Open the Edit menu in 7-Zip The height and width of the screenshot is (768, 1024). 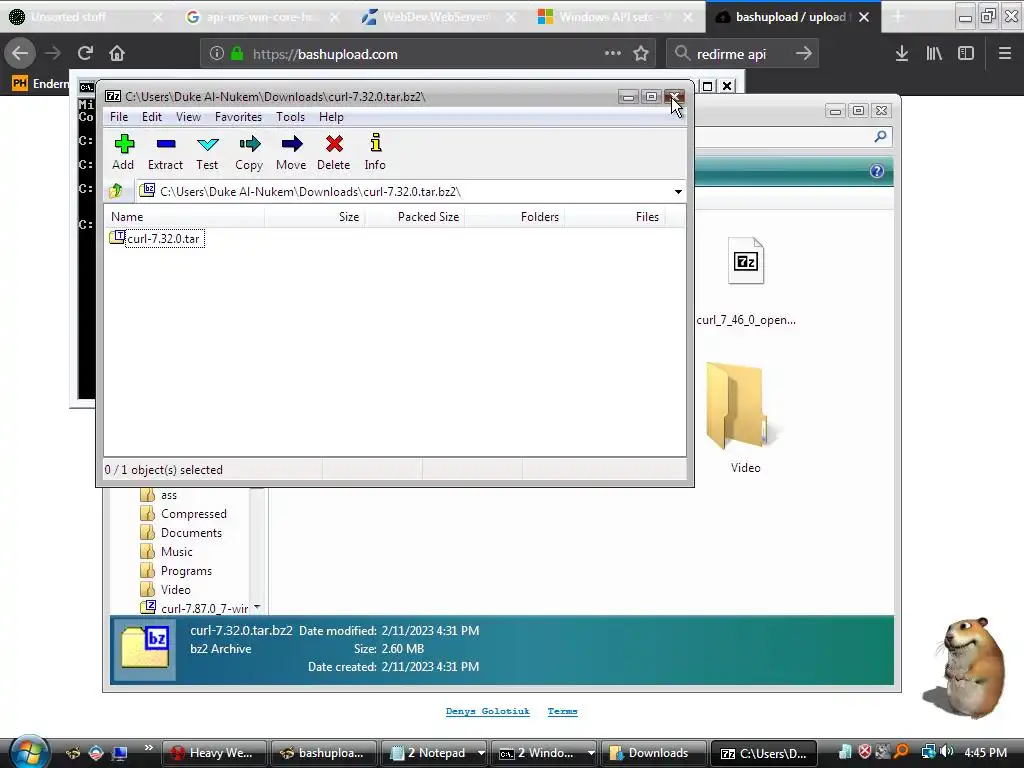(x=152, y=117)
